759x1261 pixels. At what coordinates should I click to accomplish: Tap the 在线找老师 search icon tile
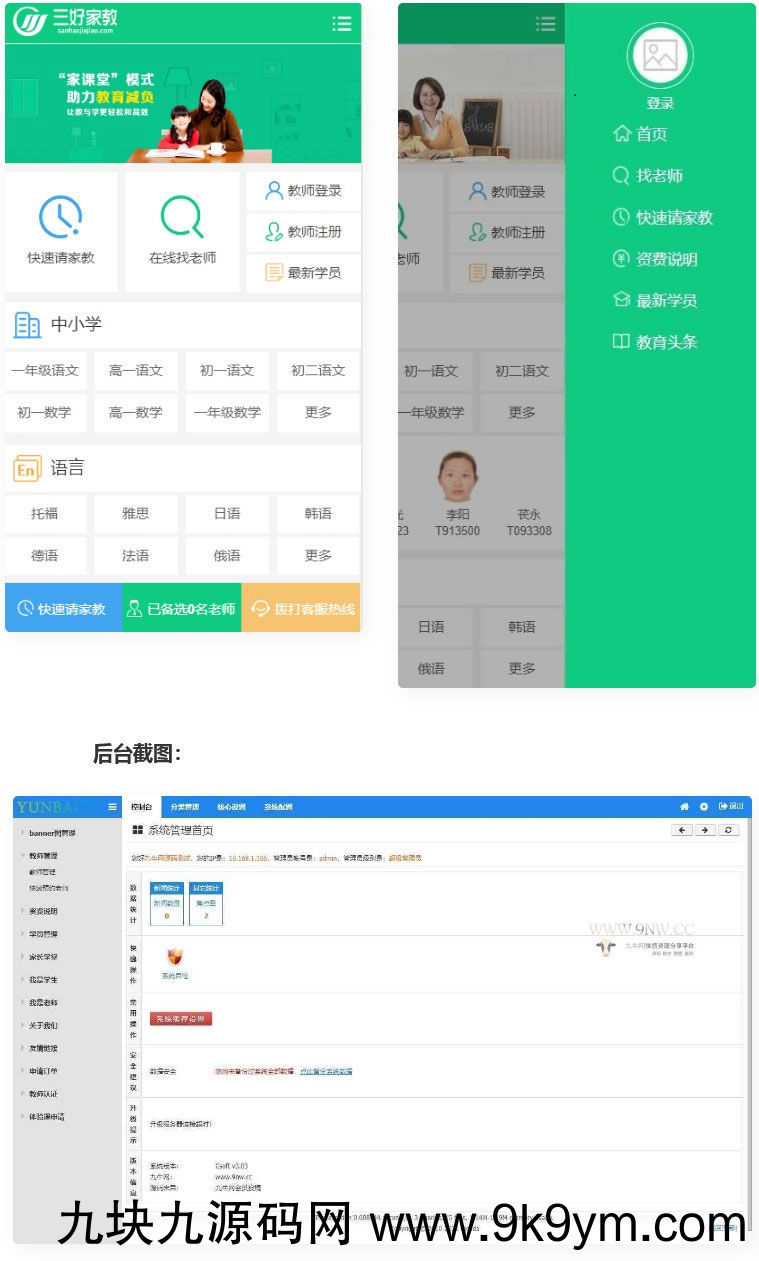click(x=182, y=231)
